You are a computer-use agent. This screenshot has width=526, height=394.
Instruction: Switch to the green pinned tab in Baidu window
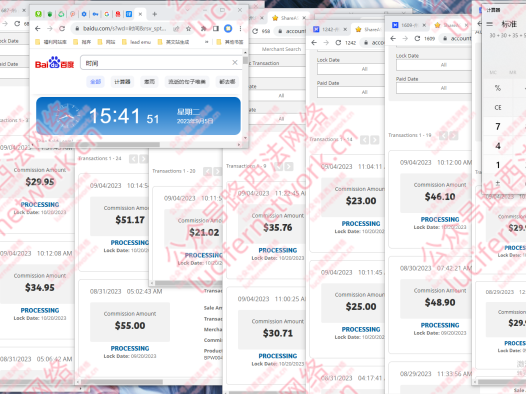pyautogui.click(x=39, y=14)
